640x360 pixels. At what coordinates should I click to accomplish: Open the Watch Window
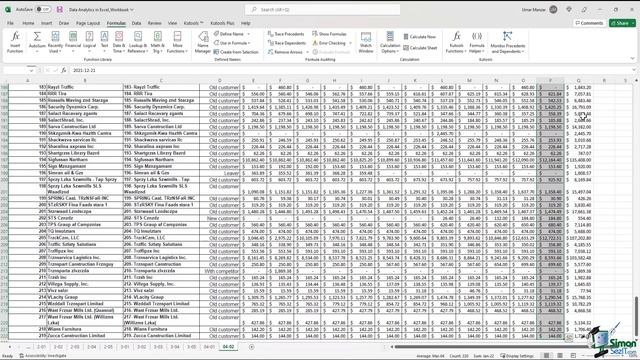(366, 42)
